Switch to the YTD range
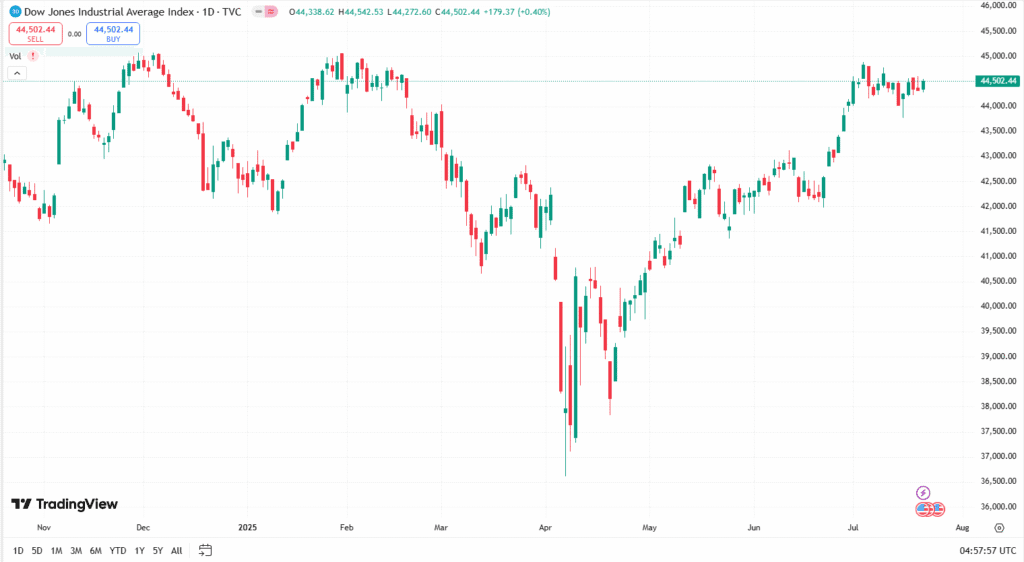Image resolution: width=1024 pixels, height=562 pixels. click(118, 551)
